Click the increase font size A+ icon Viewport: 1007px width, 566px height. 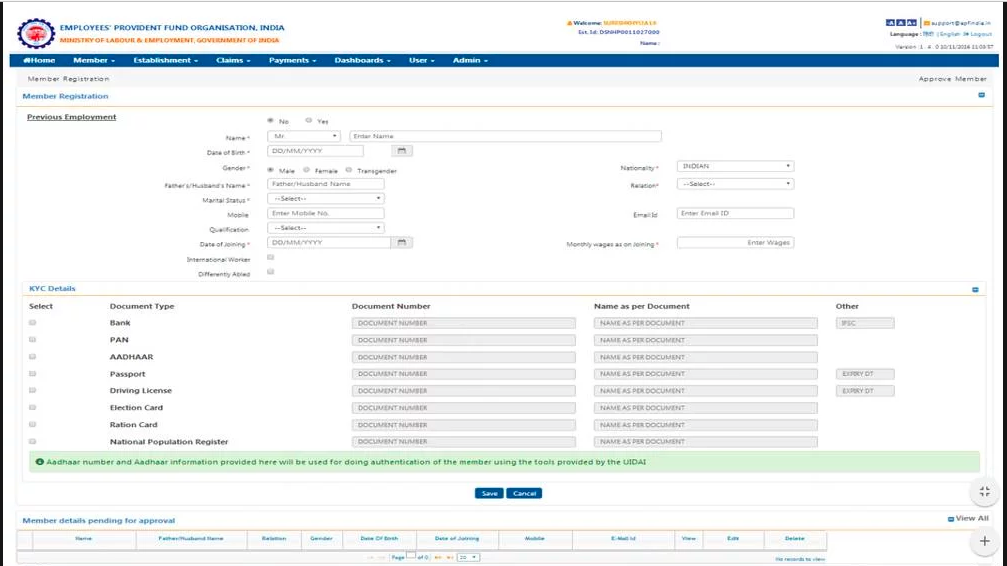point(912,22)
